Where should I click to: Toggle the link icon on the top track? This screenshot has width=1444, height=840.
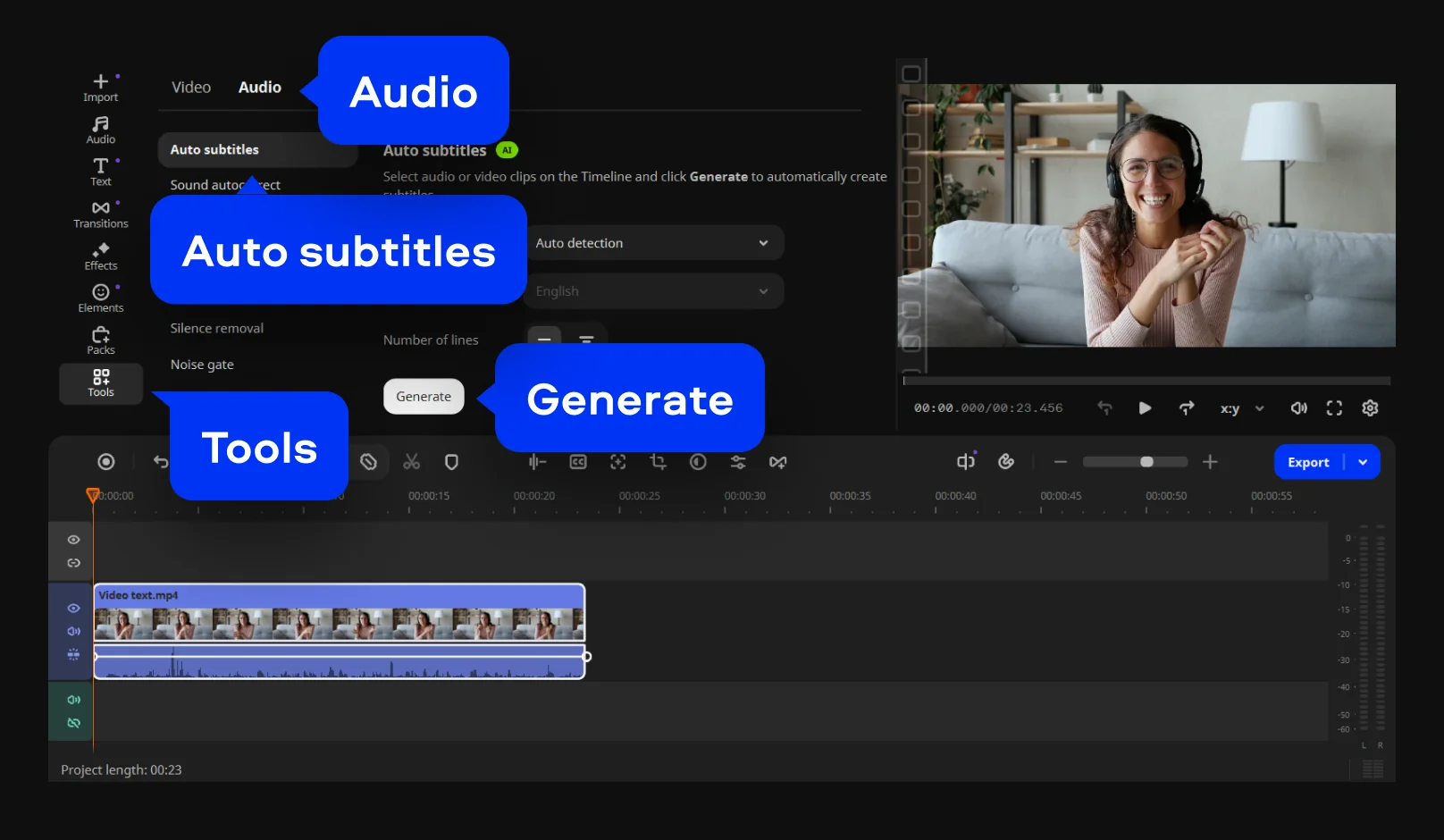(x=73, y=563)
